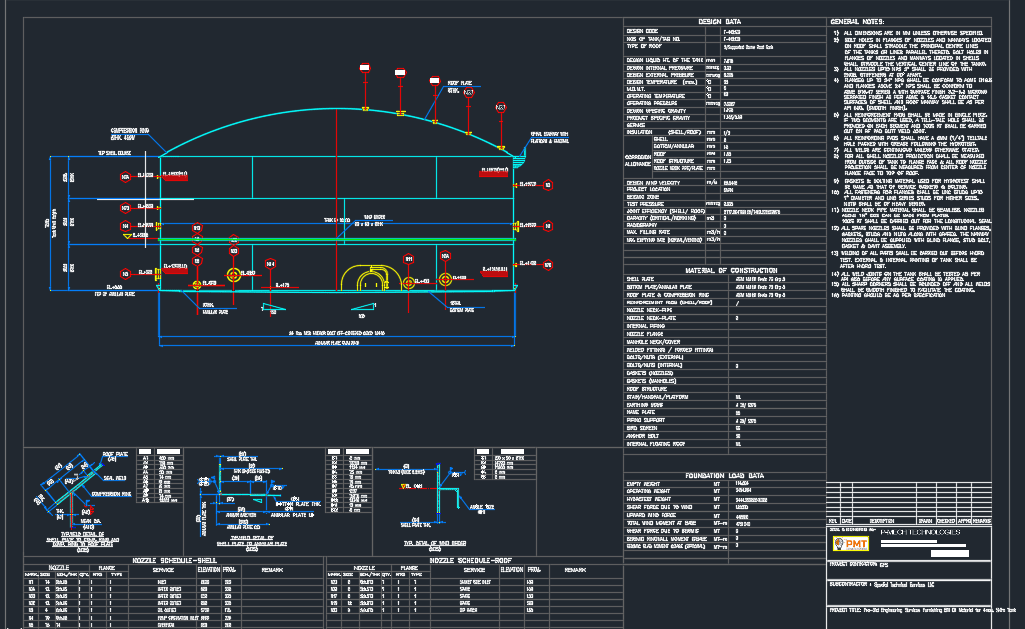Click the GENERAL NOTES heading
This screenshot has width=1025, height=629.
[857, 22]
